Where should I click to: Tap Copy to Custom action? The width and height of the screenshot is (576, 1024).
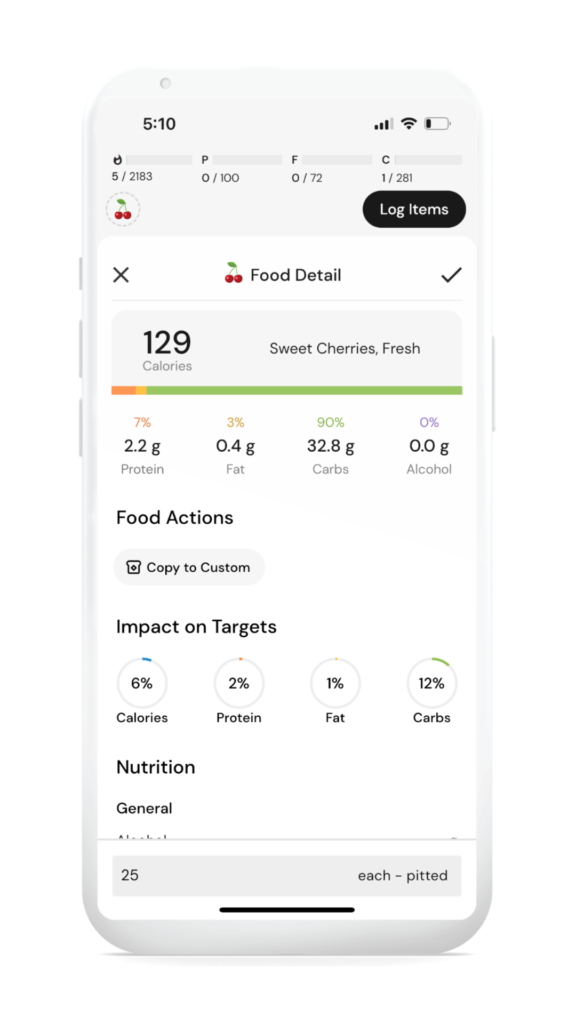(x=188, y=567)
